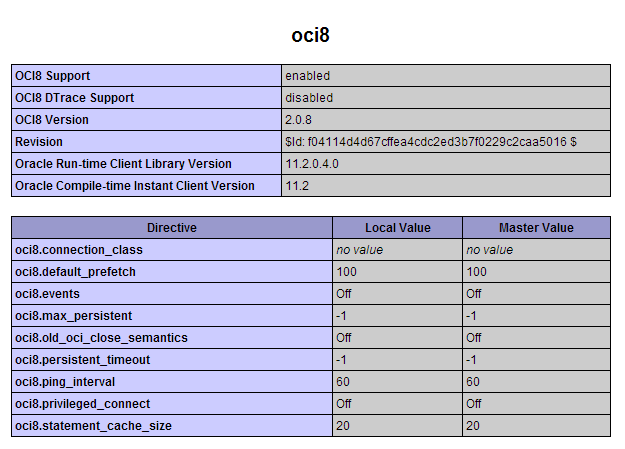Select the Revision Id hash text
625x449 pixels.
431,142
